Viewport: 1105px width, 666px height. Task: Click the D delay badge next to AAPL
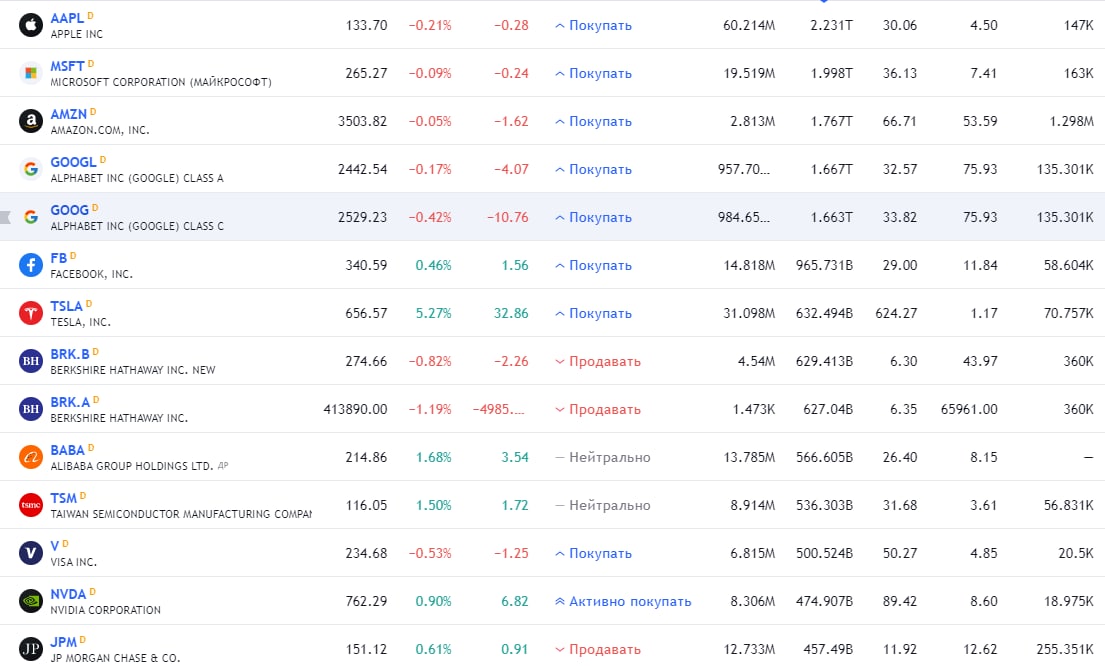[x=90, y=16]
